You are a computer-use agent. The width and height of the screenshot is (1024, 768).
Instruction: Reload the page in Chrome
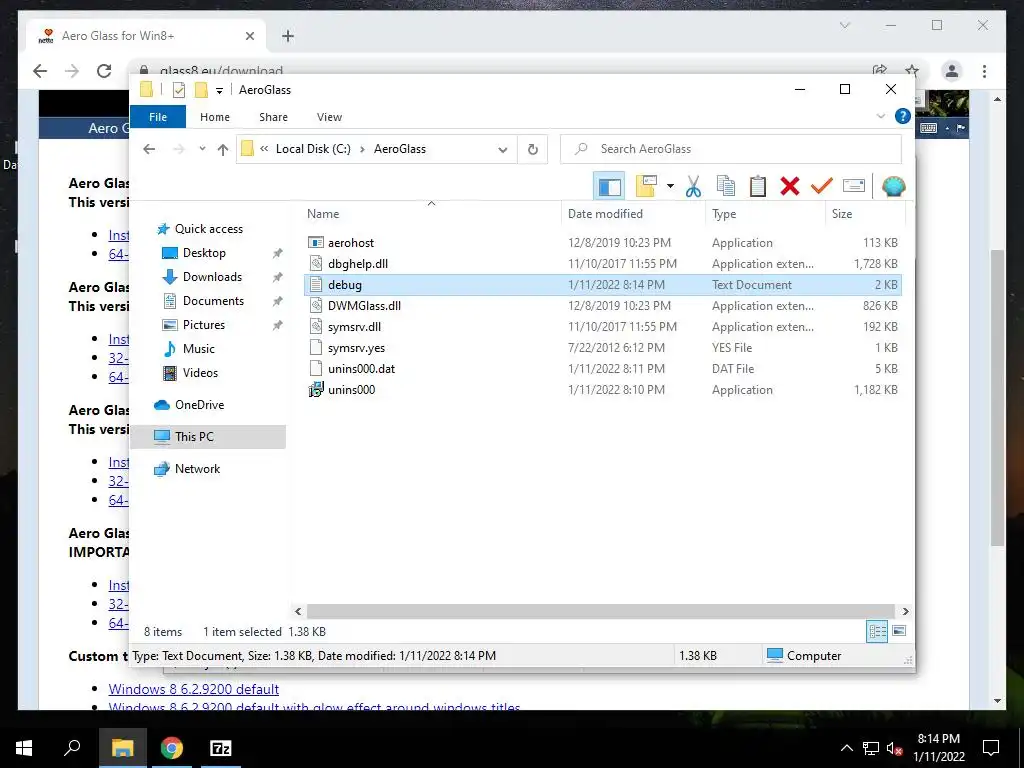[103, 71]
